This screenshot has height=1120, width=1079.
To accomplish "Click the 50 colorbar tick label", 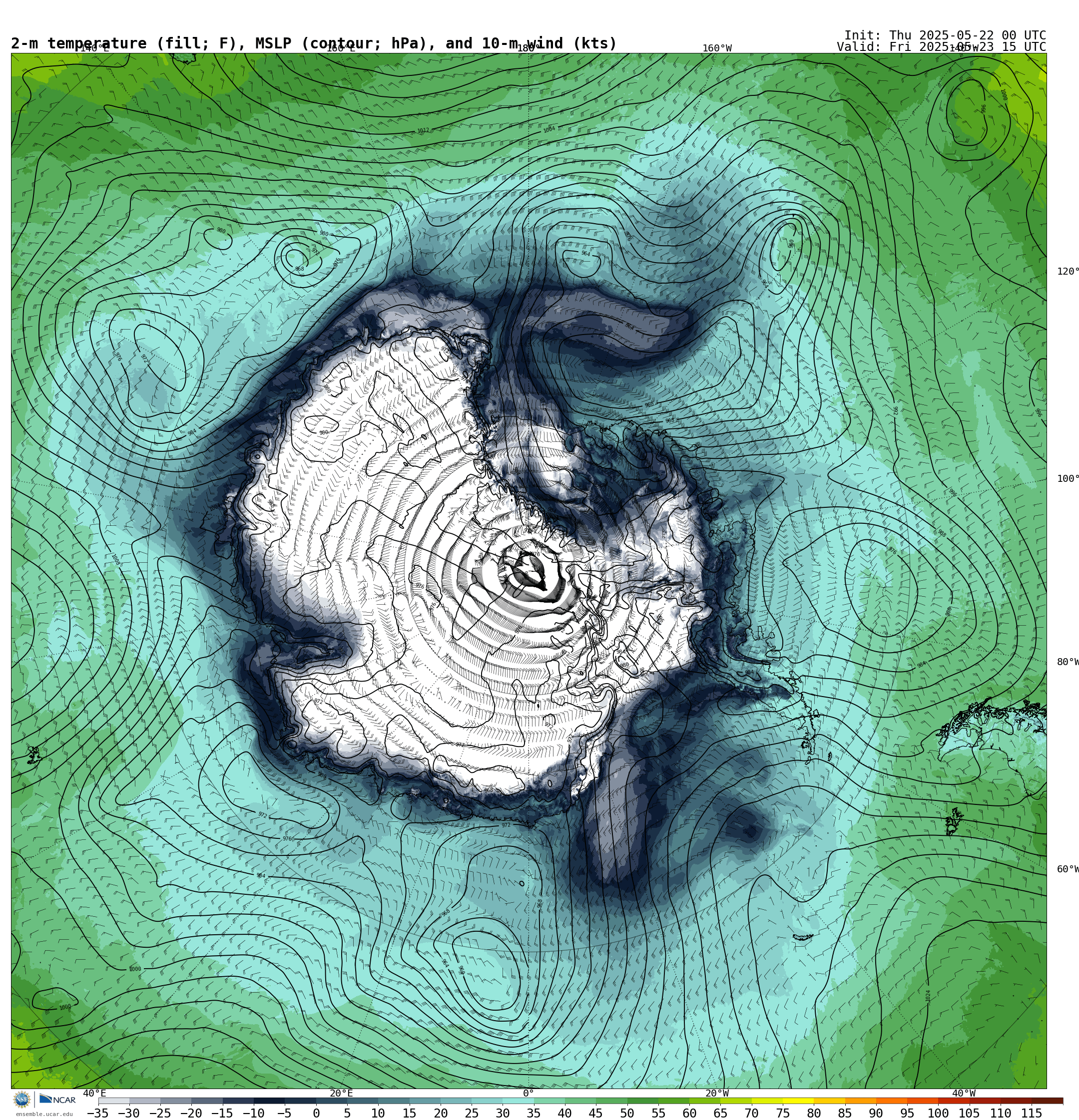I will 627,1113.
